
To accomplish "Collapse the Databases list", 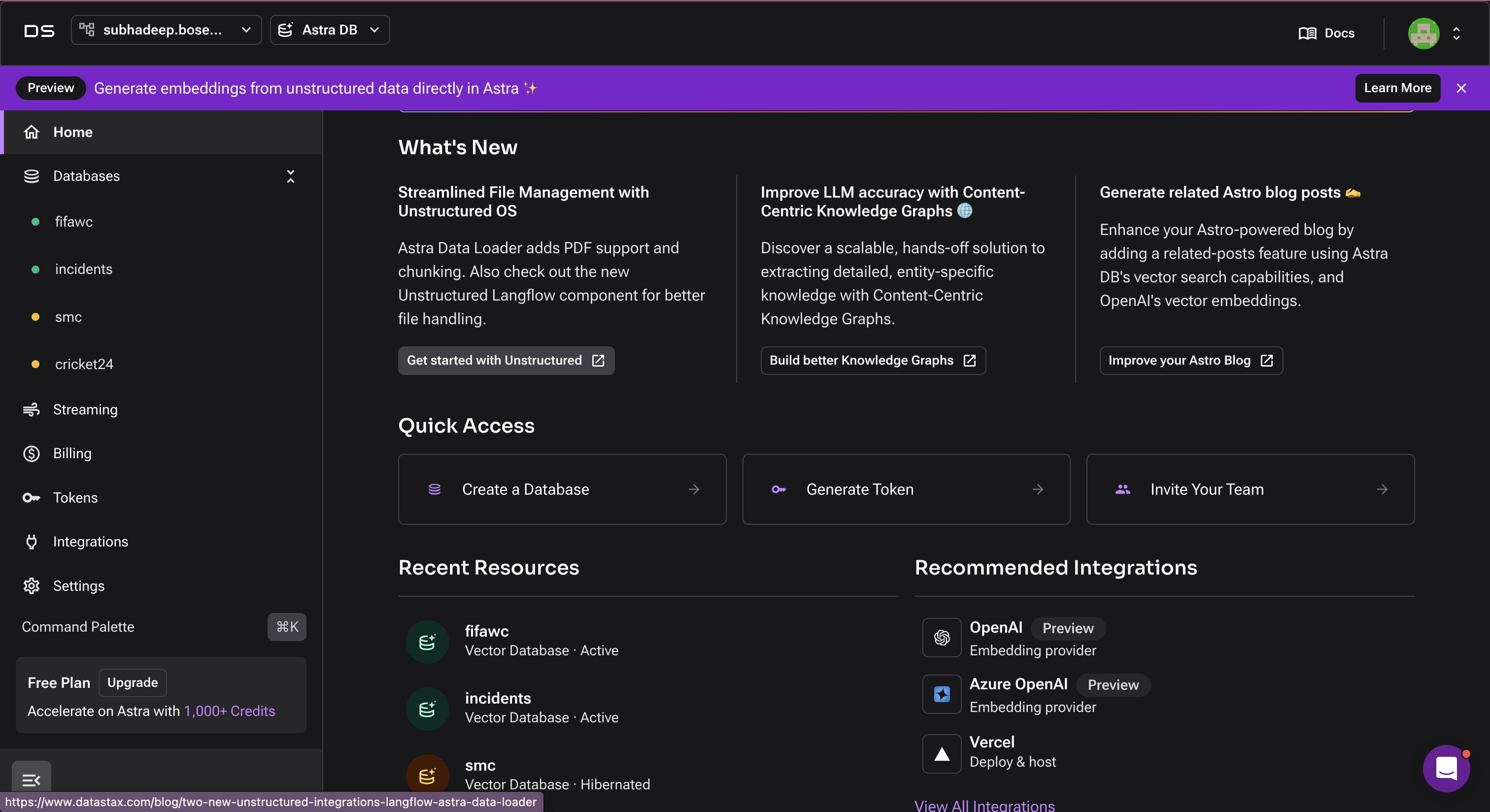I will click(290, 176).
